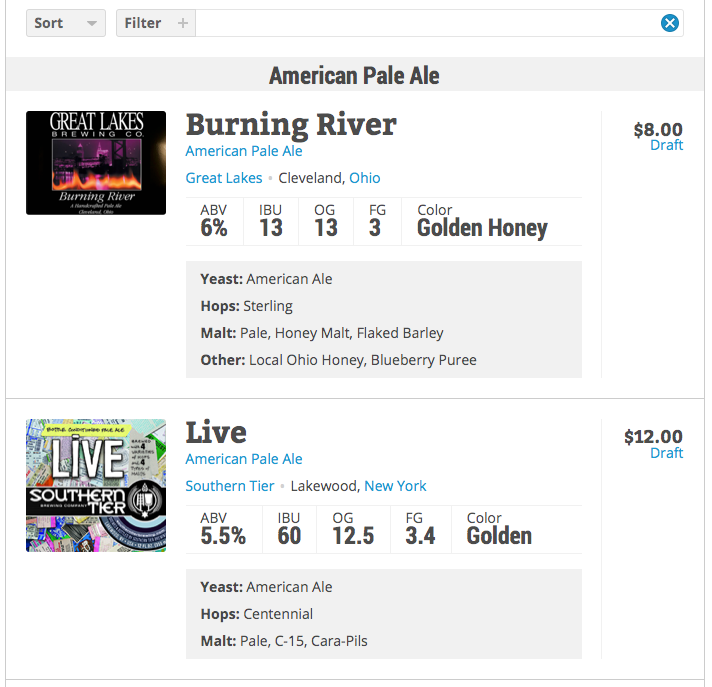
Task: Click the plus icon beside Filter
Action: pyautogui.click(x=183, y=23)
